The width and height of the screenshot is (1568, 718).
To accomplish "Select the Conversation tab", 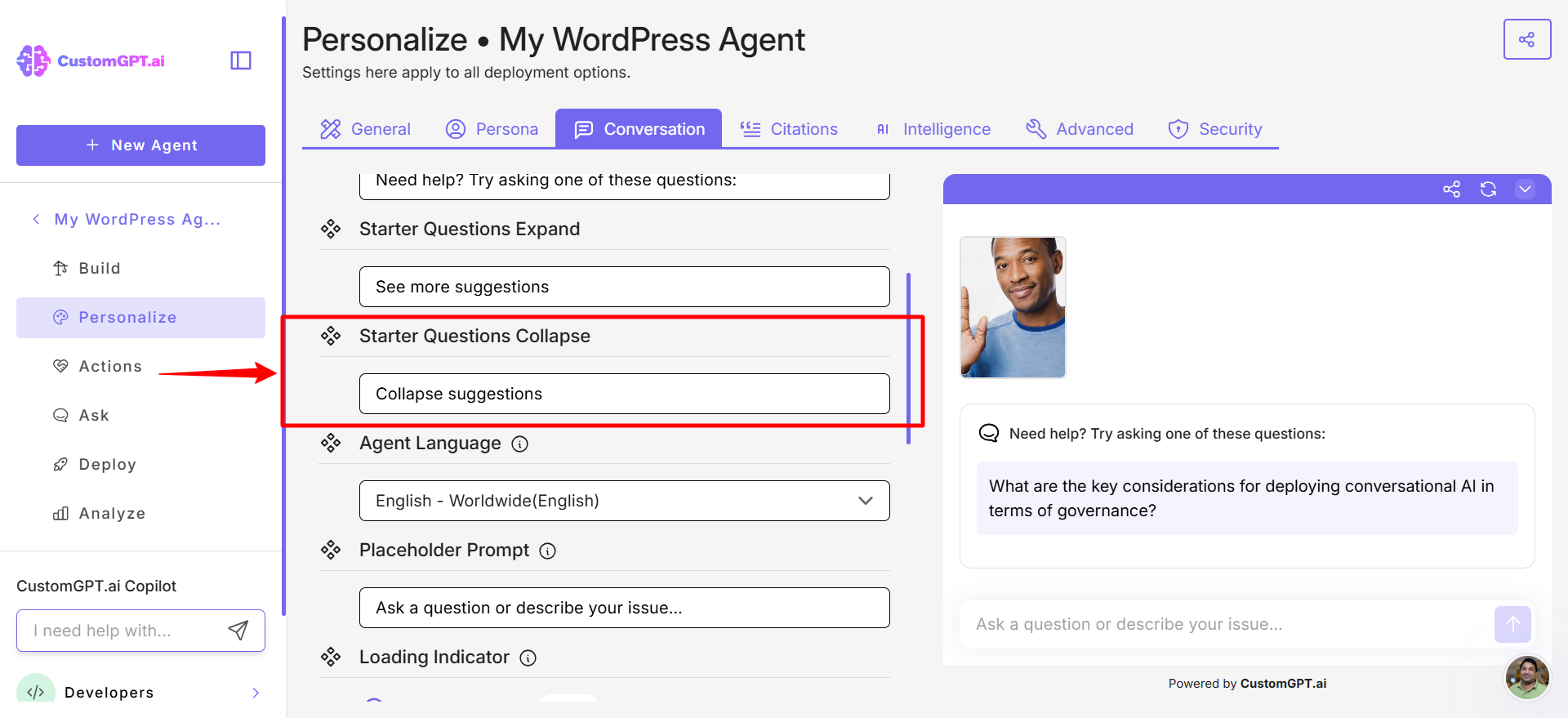I will point(639,129).
